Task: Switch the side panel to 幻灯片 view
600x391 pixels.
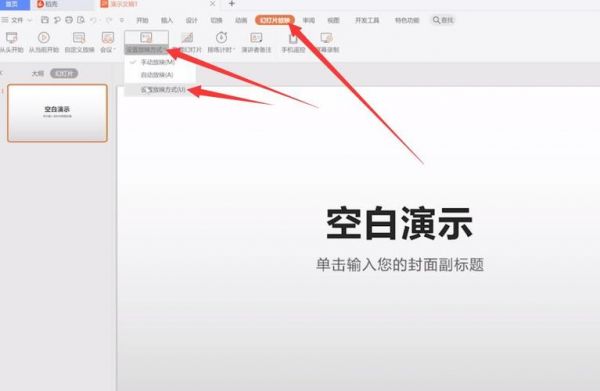Action: [64, 73]
